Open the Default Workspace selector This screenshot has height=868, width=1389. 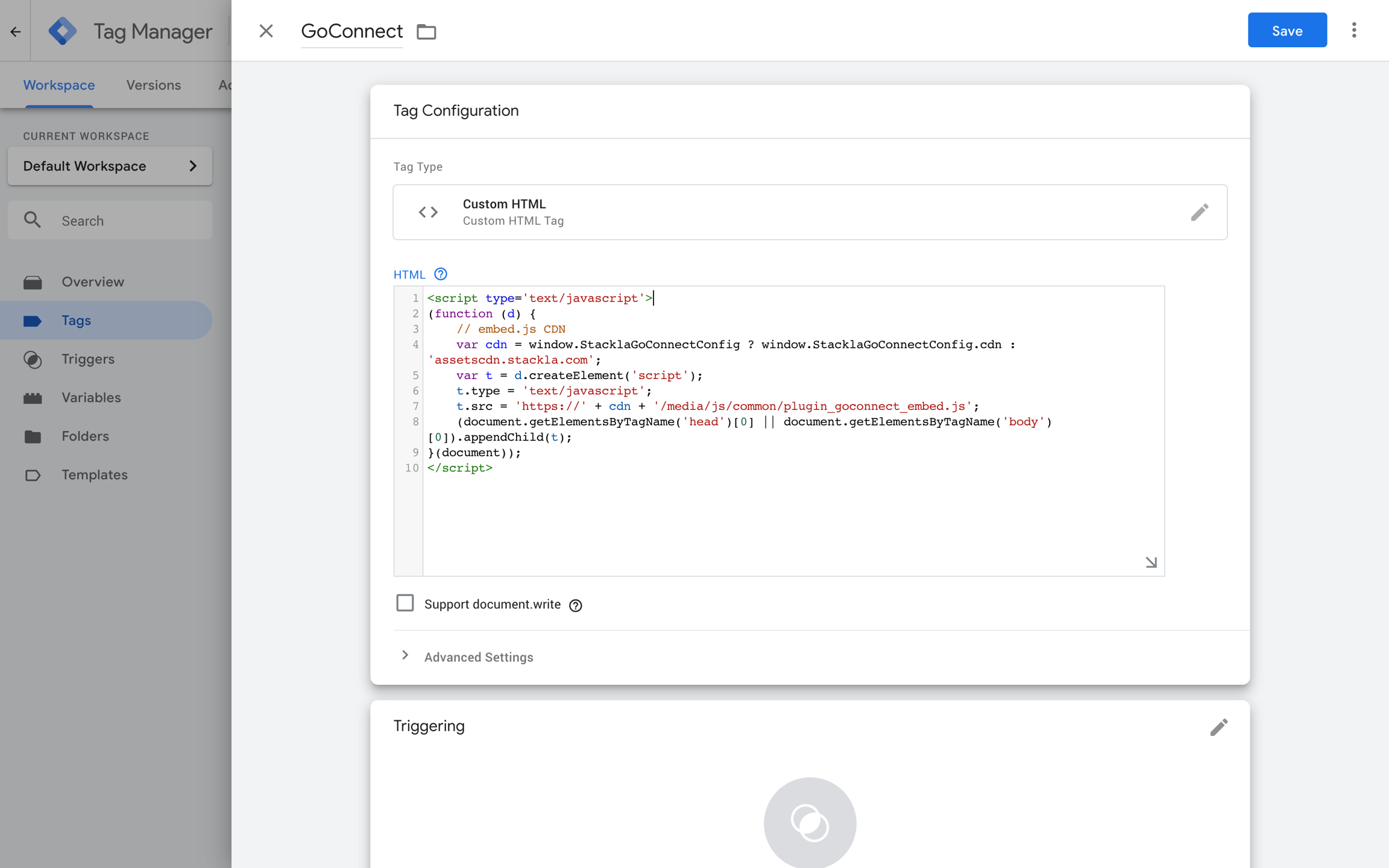pos(110,166)
